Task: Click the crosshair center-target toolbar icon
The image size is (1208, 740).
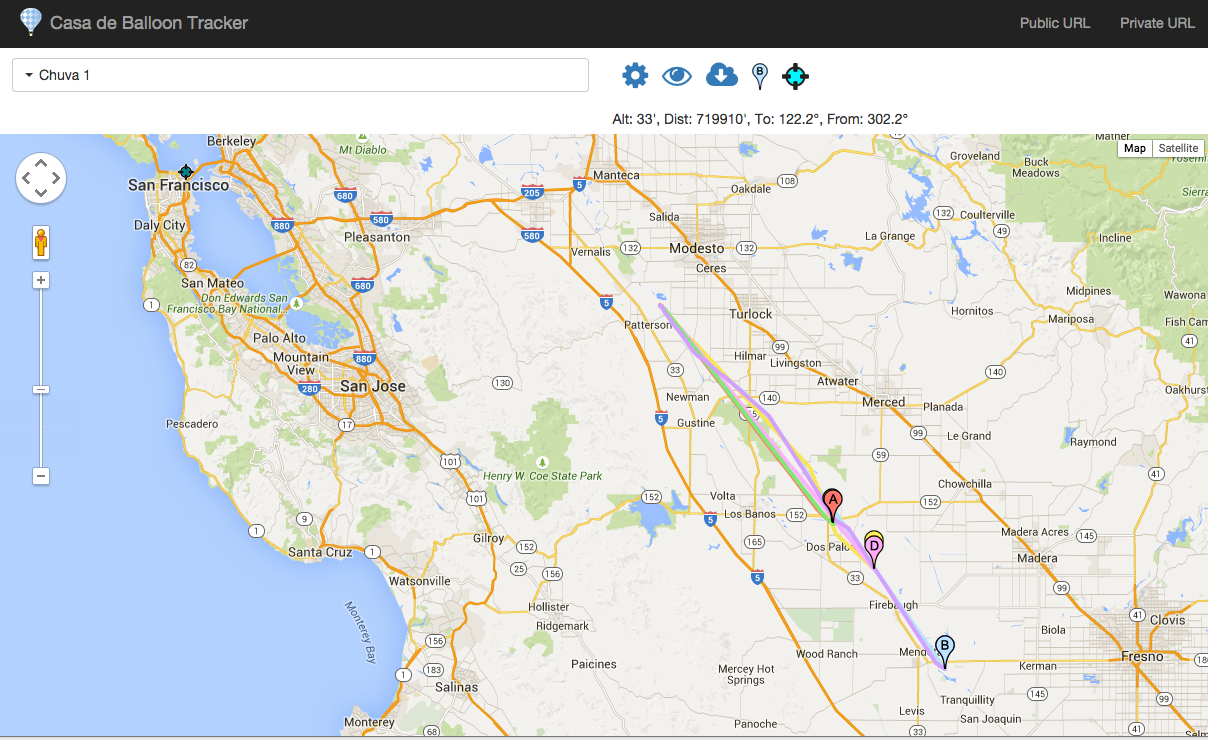Action: pyautogui.click(x=795, y=75)
